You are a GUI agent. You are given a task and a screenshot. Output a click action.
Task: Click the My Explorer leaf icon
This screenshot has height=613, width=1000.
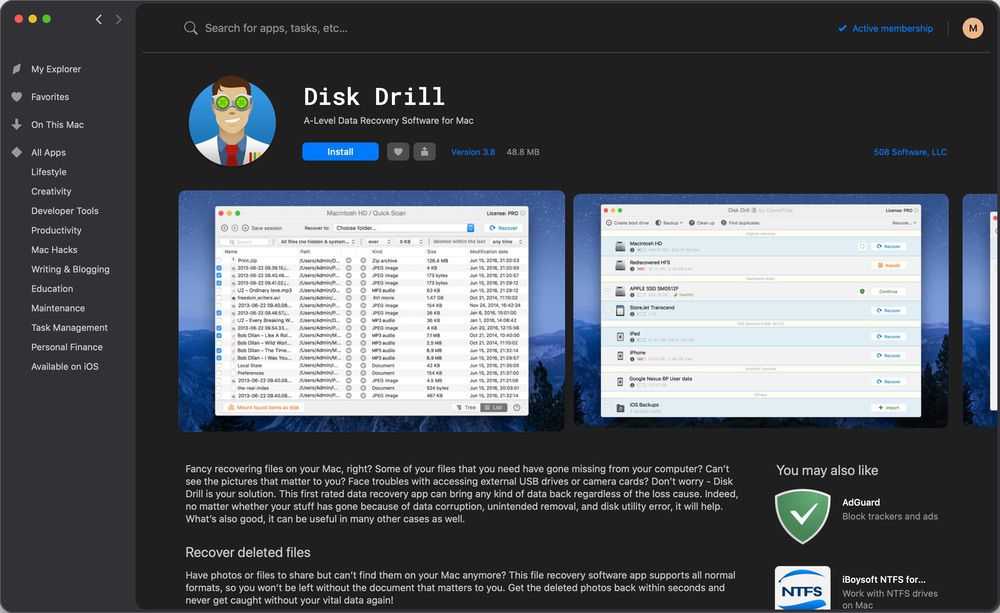coord(17,69)
